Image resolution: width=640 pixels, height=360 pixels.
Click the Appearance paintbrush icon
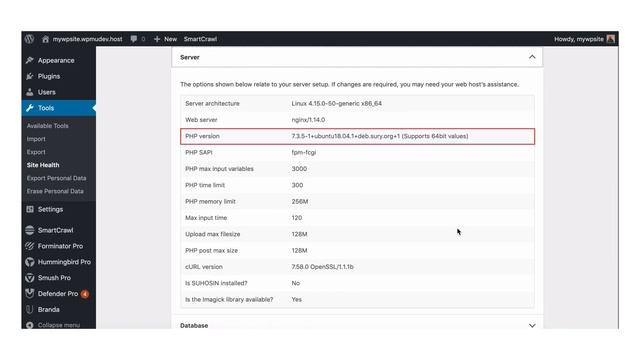coord(29,60)
